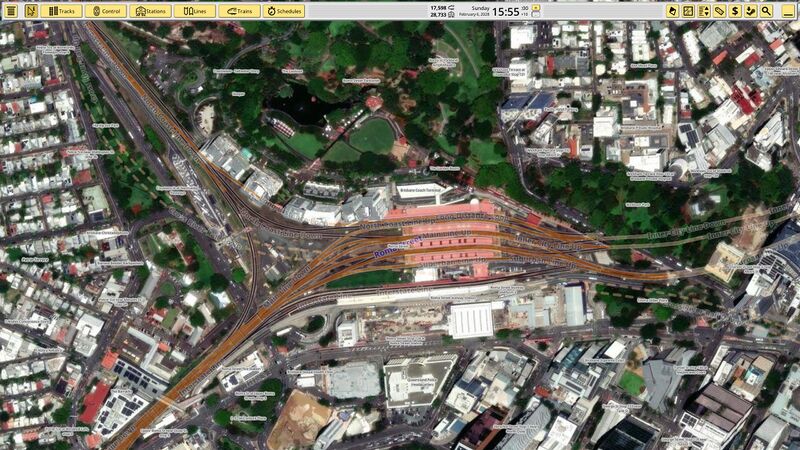Open the magnifier search icon
Image resolution: width=800 pixels, height=450 pixels.
(766, 11)
